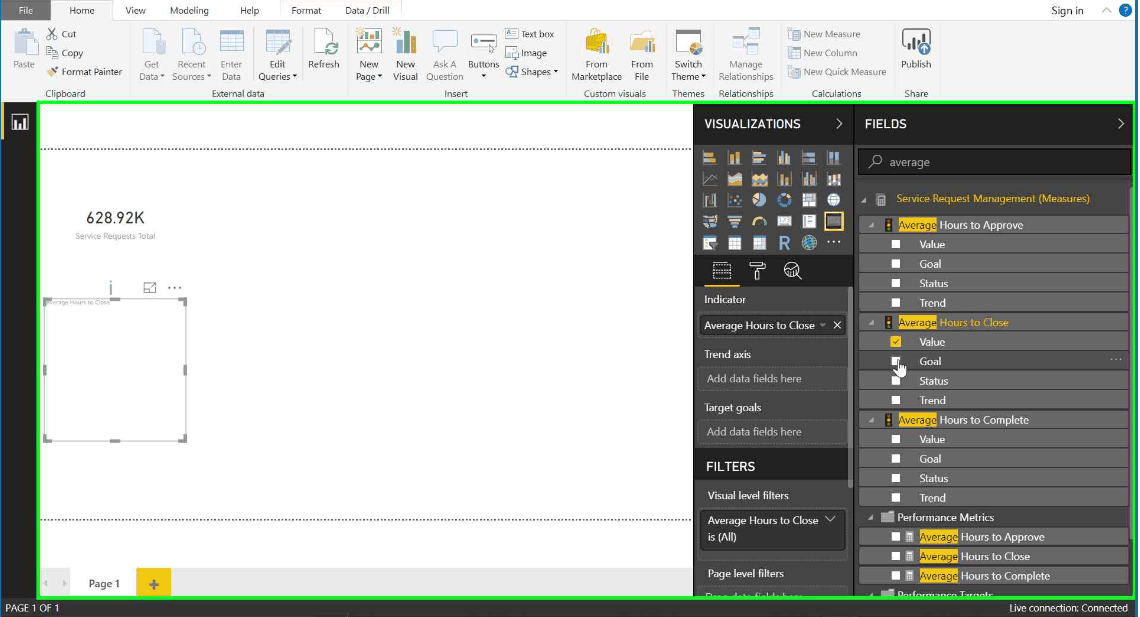Check Value under Average Hours to Approve
The height and width of the screenshot is (617, 1140).
896,244
